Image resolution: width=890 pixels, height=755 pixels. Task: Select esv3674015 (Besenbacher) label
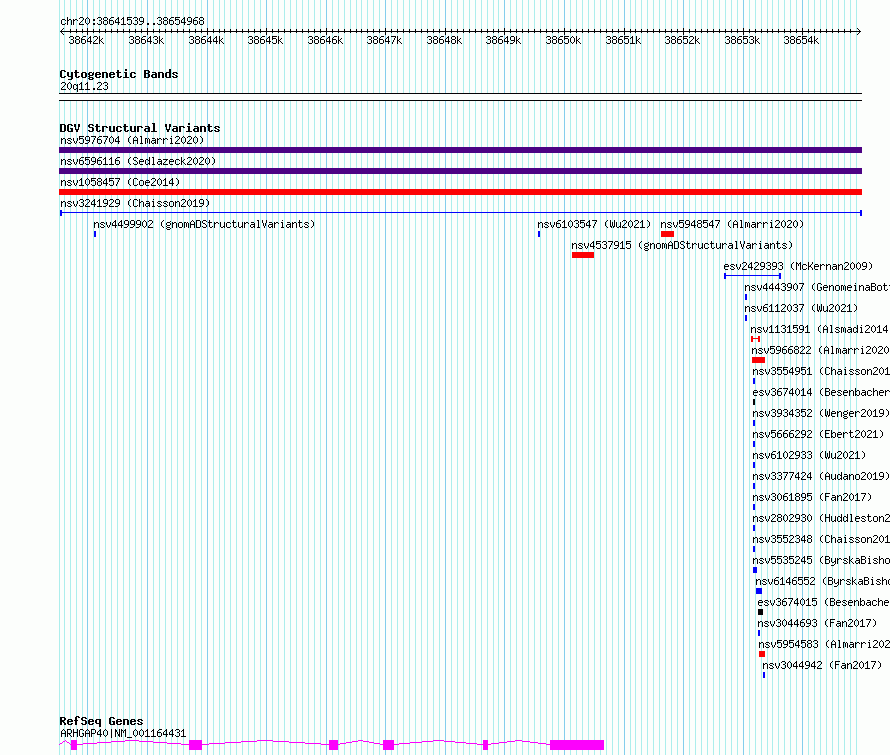coord(824,602)
